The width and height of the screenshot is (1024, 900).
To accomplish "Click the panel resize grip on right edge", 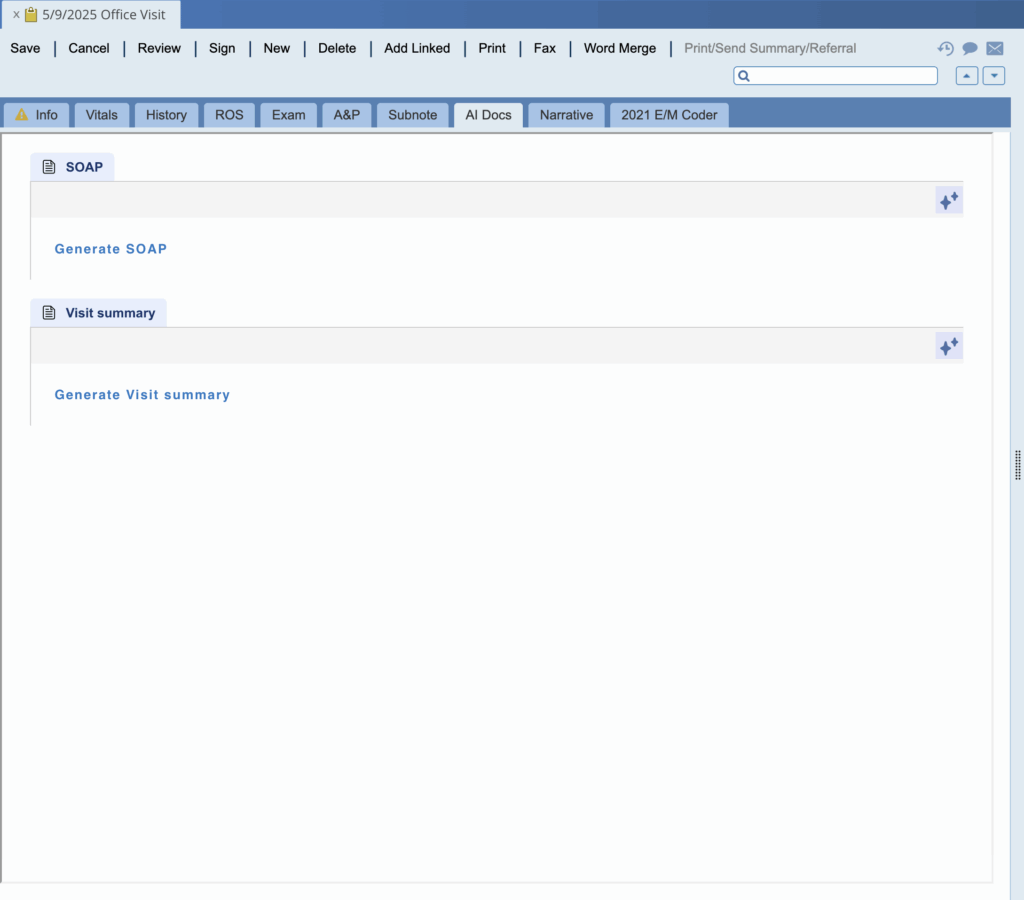I will tap(1017, 465).
